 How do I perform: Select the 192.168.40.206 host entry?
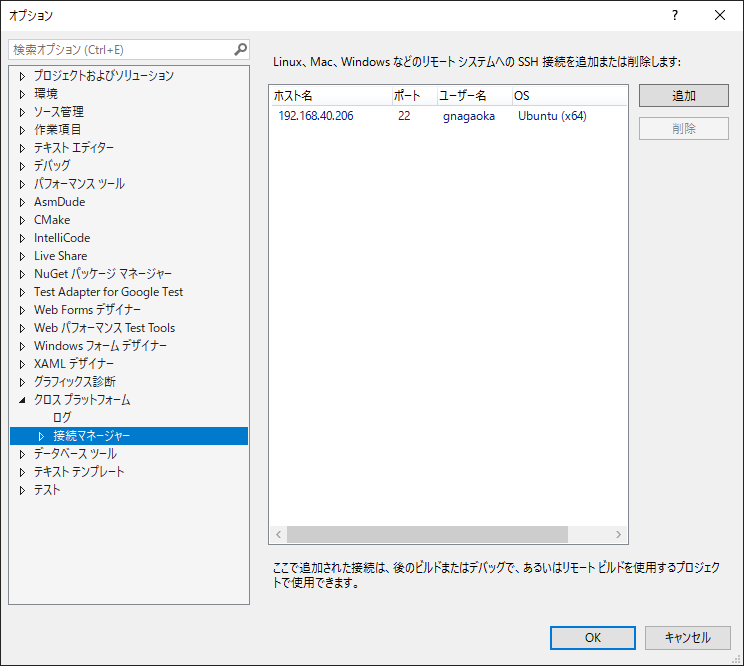point(316,116)
